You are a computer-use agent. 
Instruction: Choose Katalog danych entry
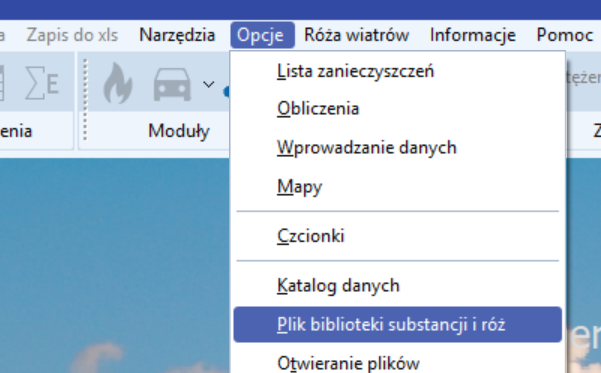(397, 286)
